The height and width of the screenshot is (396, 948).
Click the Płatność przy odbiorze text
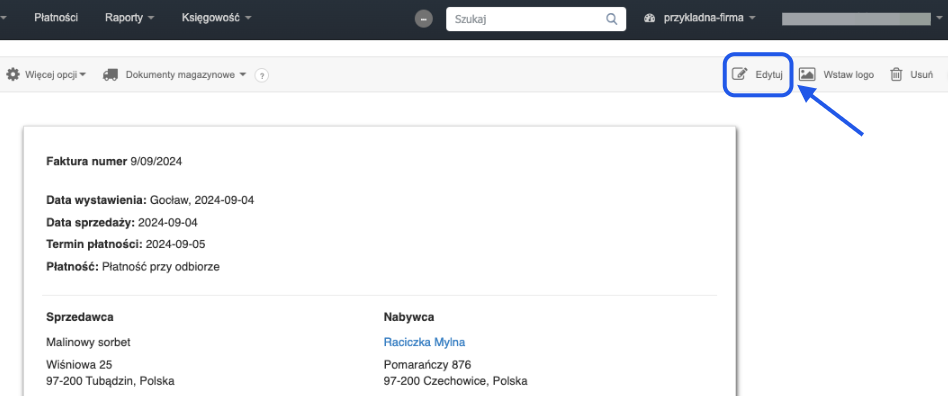[x=161, y=267]
